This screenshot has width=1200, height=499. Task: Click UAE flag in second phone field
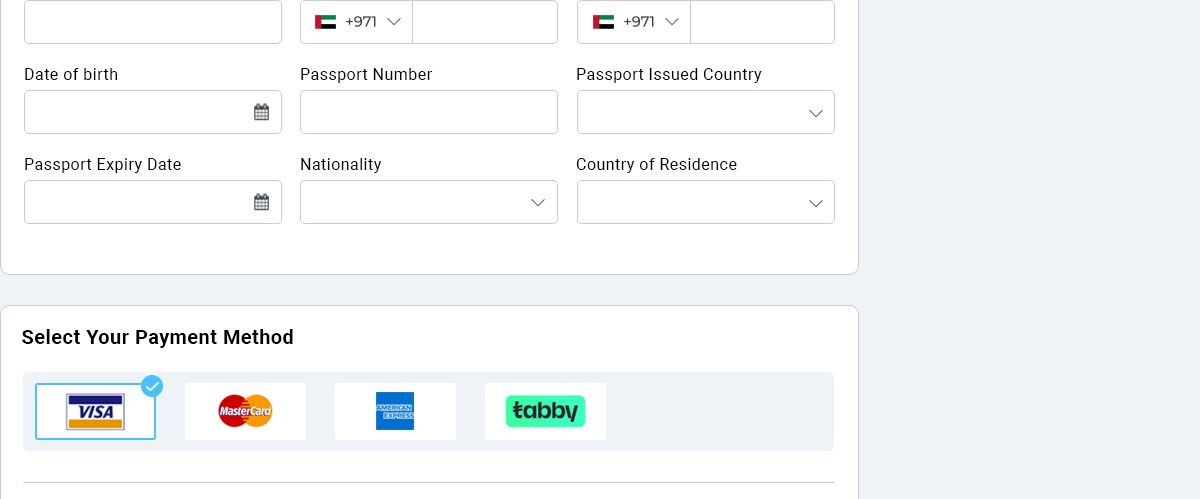click(603, 22)
